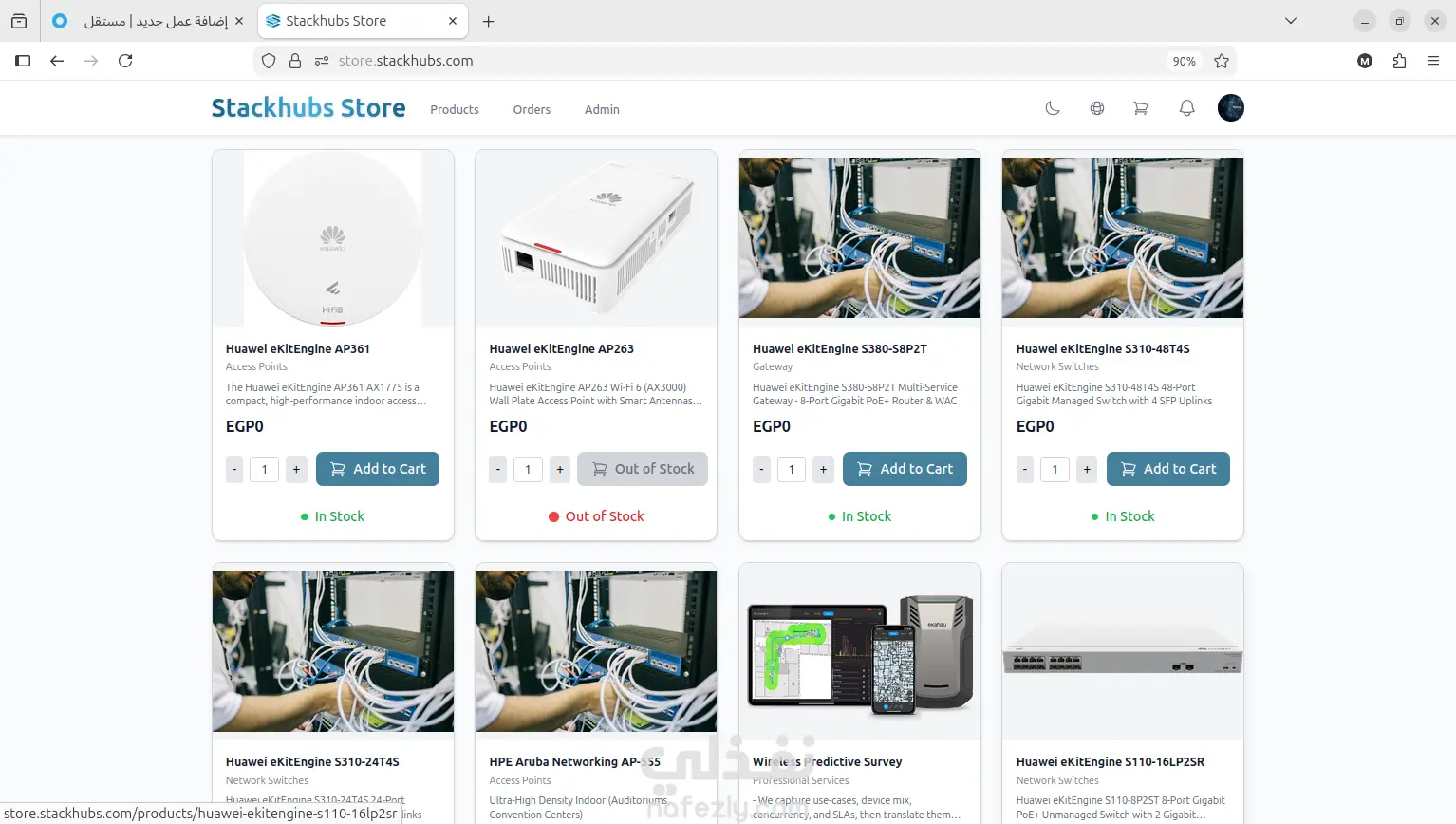This screenshot has height=824, width=1456.
Task: Open eKitEngine S380-S8P2T product image
Action: point(860,238)
